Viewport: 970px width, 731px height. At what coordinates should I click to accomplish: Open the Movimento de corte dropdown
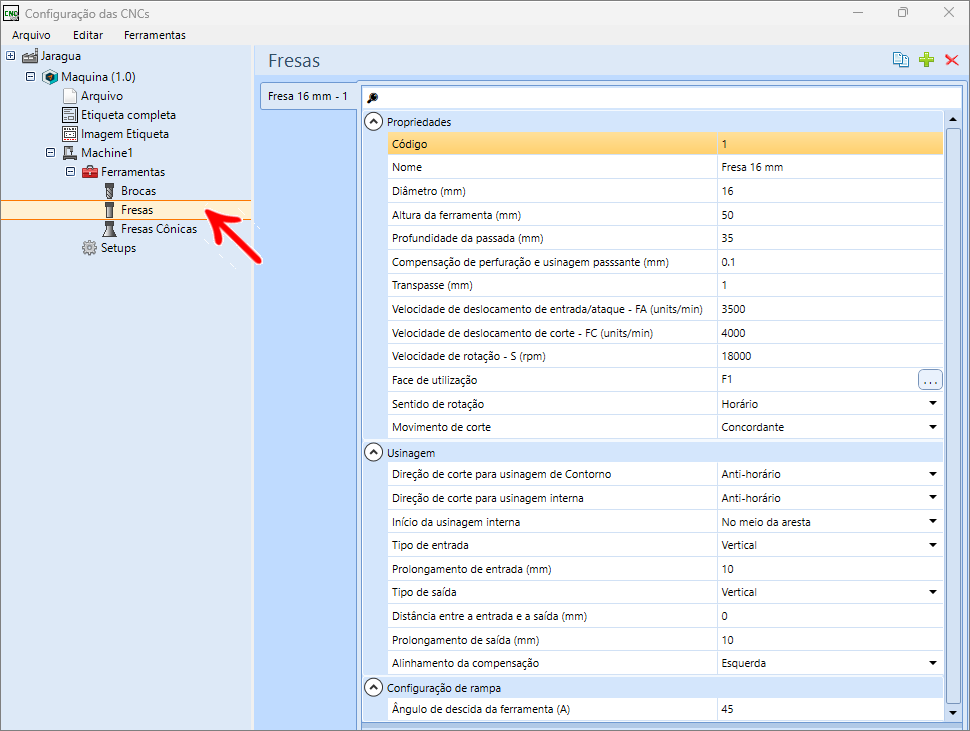point(933,427)
